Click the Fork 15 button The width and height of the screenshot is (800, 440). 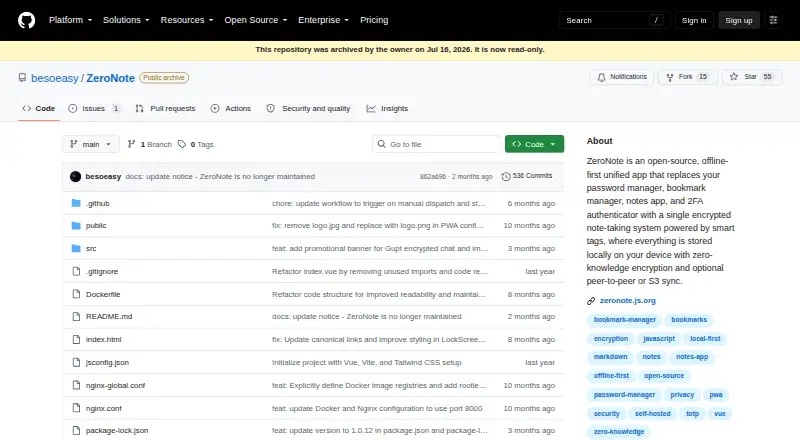click(688, 77)
